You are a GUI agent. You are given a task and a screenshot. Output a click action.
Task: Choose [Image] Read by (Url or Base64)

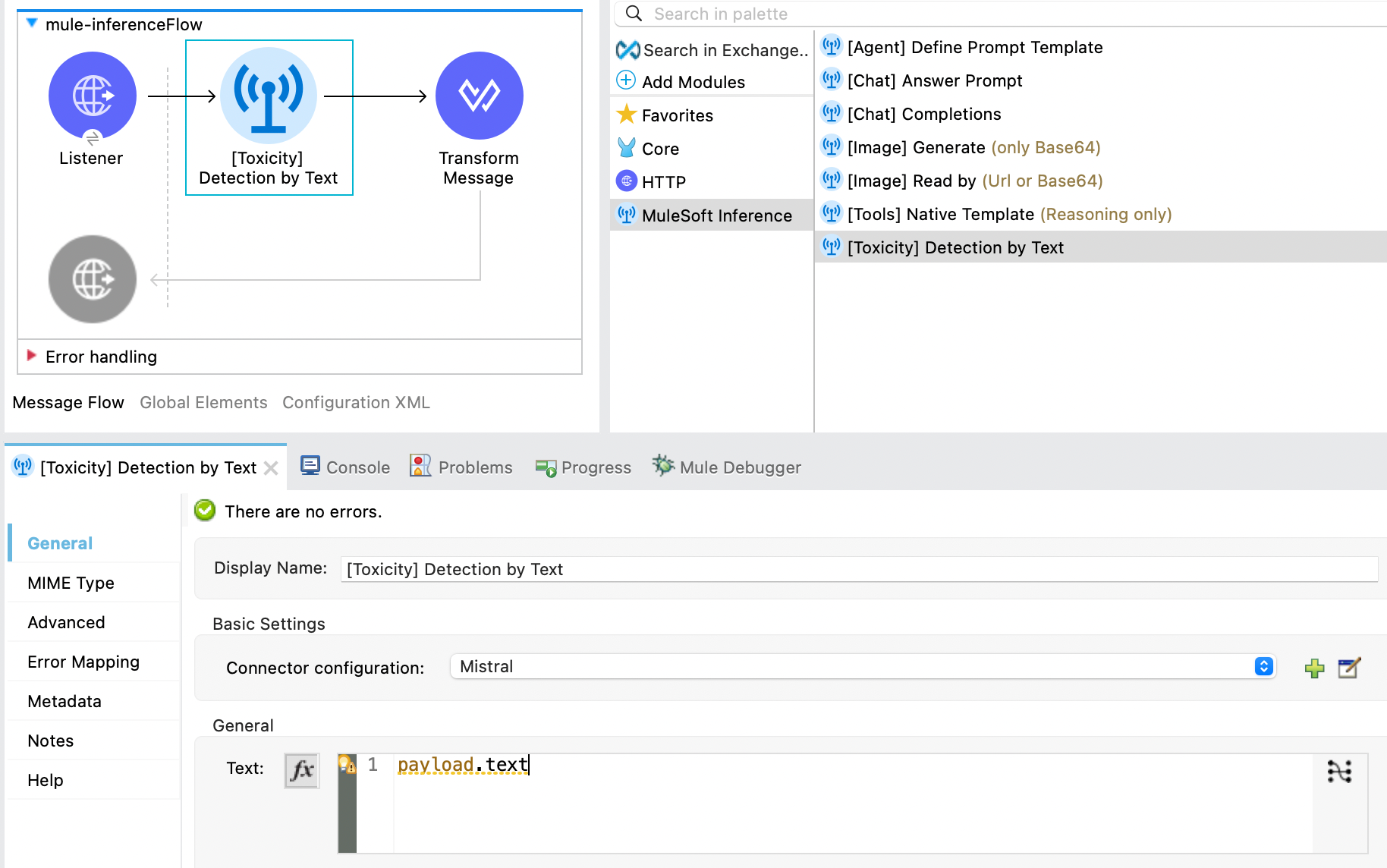(975, 181)
